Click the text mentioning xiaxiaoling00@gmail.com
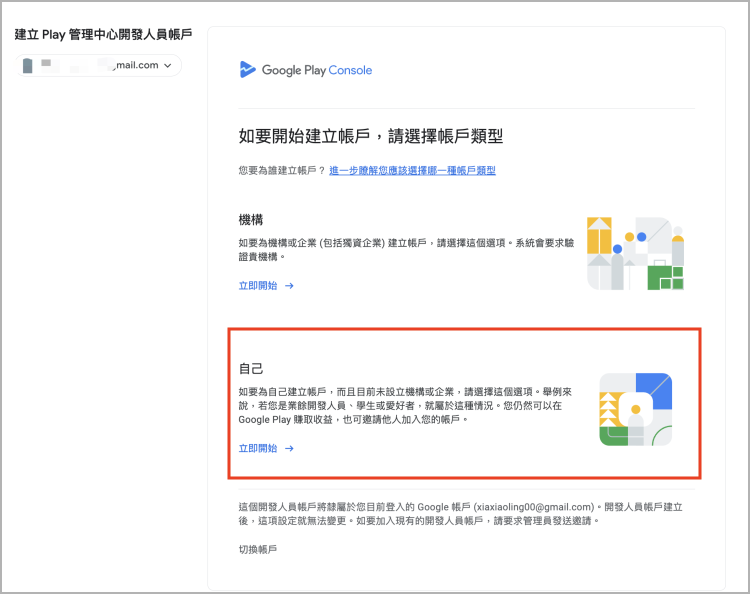 pos(460,514)
